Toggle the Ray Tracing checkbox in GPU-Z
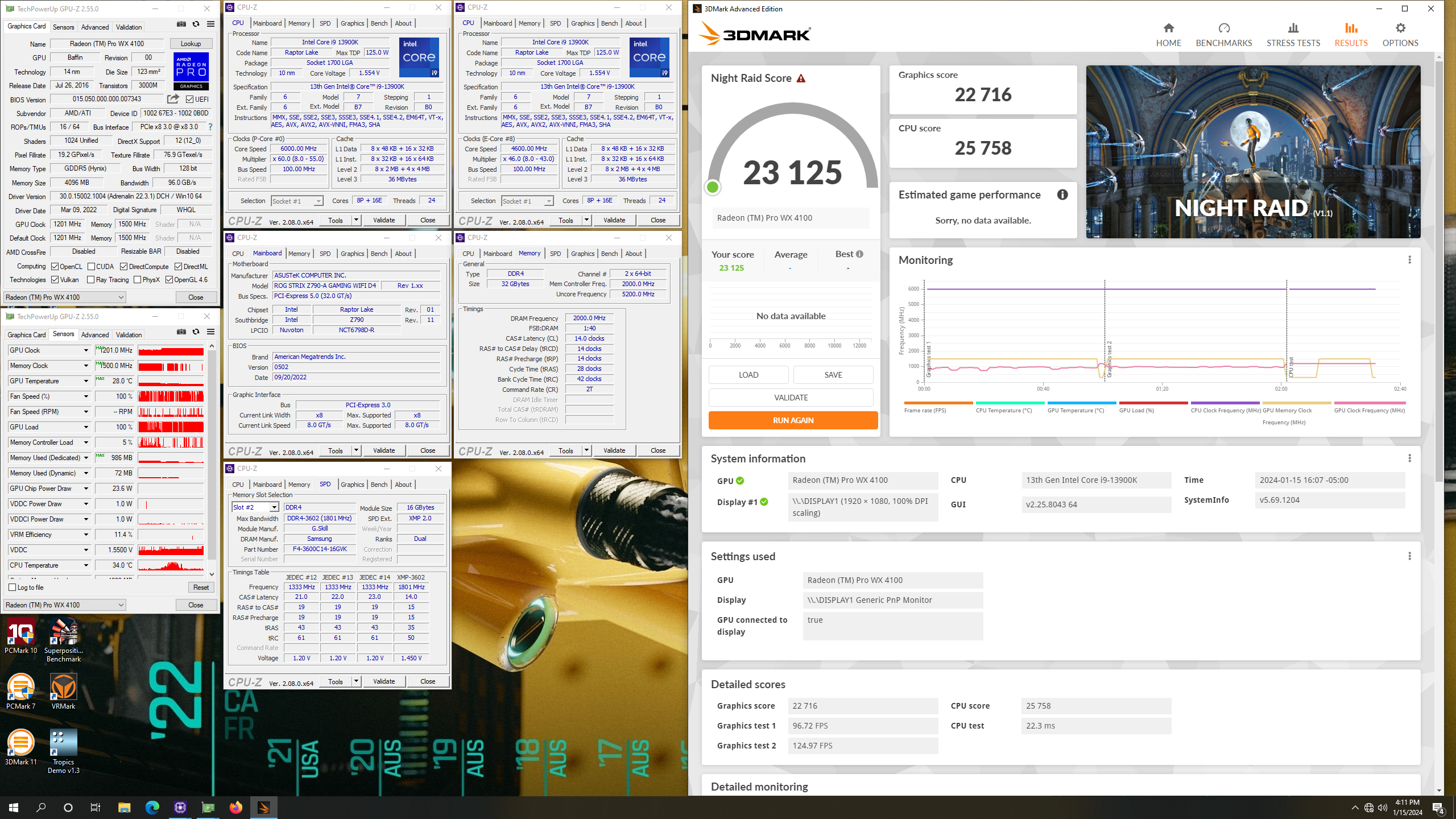The width and height of the screenshot is (1456, 819). (90, 280)
